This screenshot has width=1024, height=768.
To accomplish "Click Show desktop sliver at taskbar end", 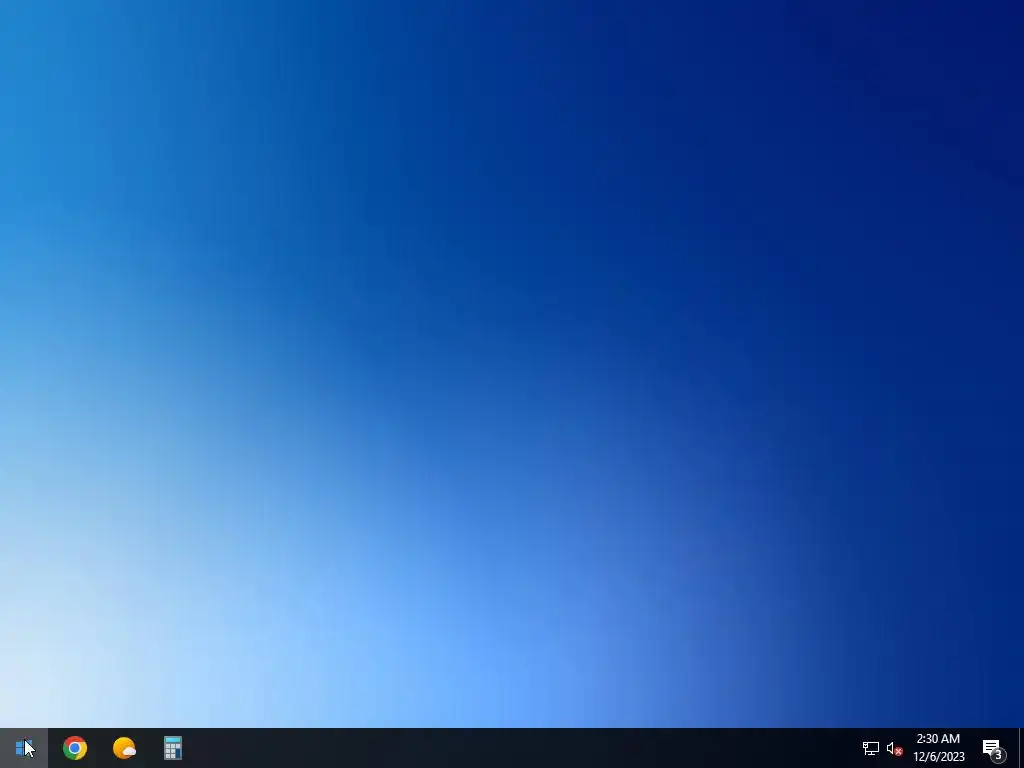I will [x=1021, y=748].
